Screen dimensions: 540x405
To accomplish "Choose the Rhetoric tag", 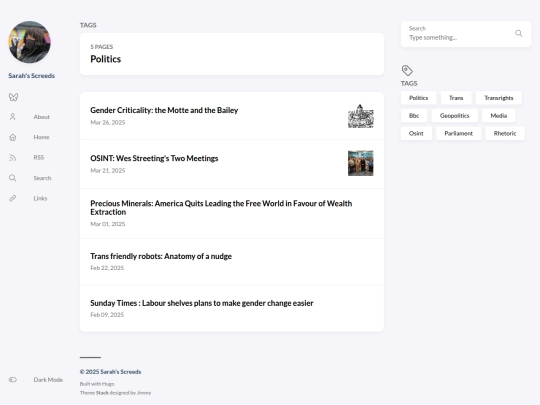I will pos(505,133).
